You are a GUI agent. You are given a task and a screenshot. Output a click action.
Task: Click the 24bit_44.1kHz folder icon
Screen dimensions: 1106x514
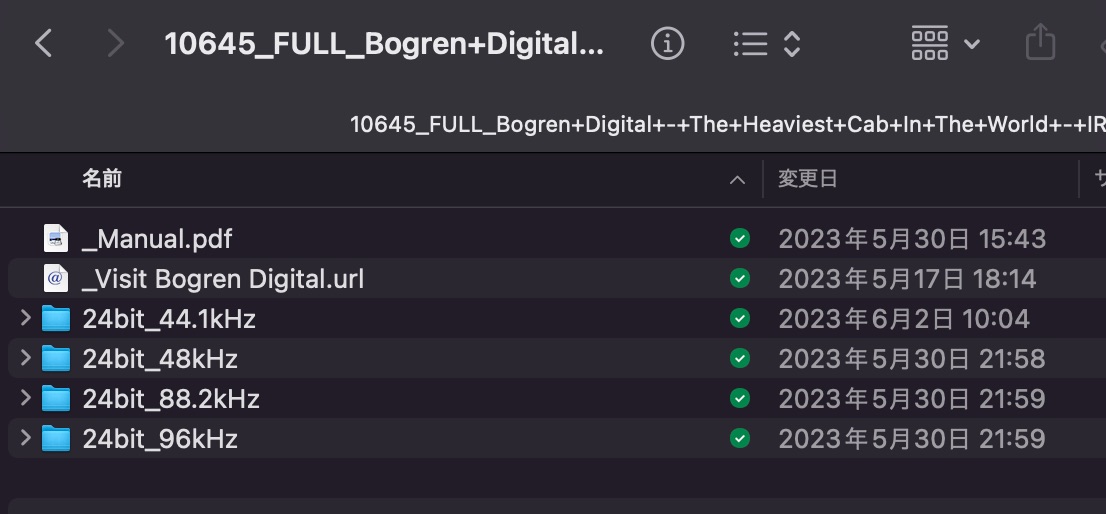coord(56,319)
